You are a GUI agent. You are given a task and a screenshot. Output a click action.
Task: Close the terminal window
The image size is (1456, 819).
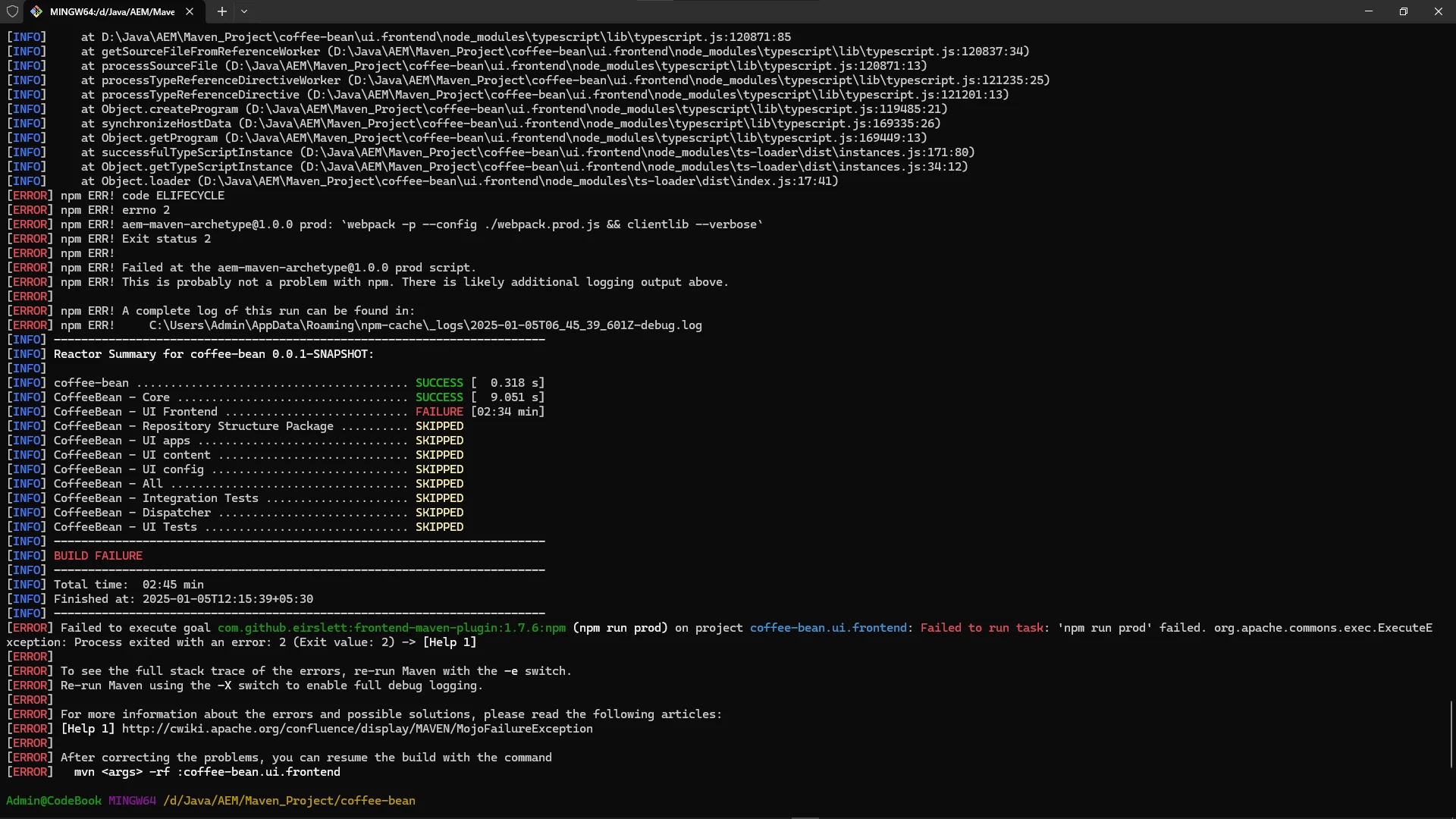(1439, 11)
